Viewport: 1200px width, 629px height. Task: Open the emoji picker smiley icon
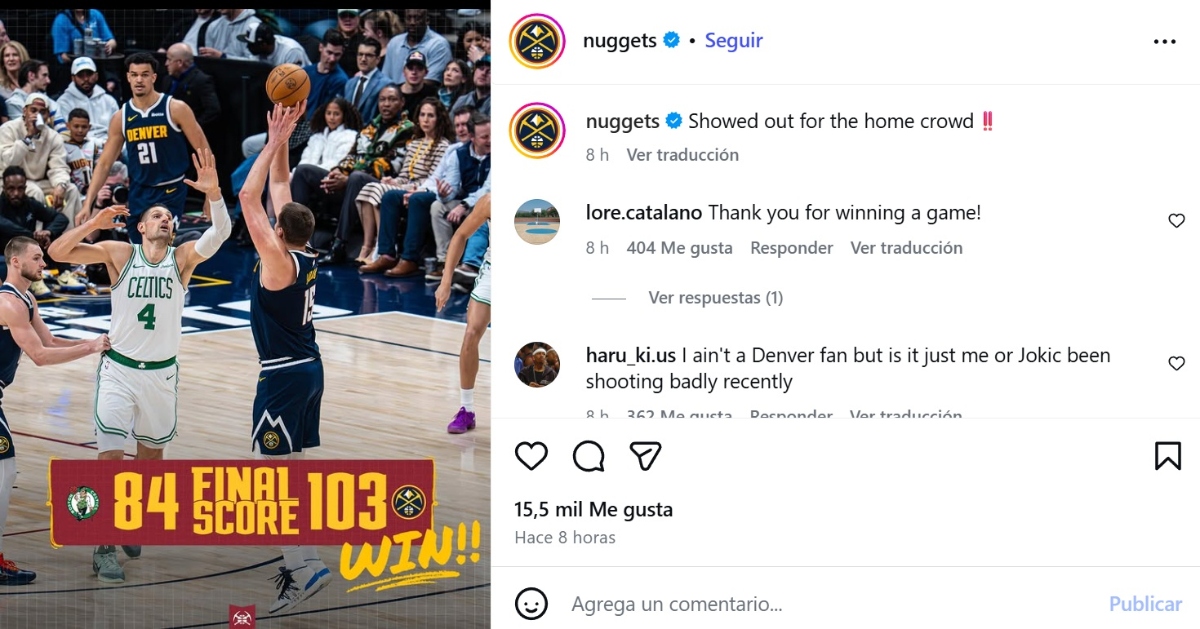coord(531,604)
